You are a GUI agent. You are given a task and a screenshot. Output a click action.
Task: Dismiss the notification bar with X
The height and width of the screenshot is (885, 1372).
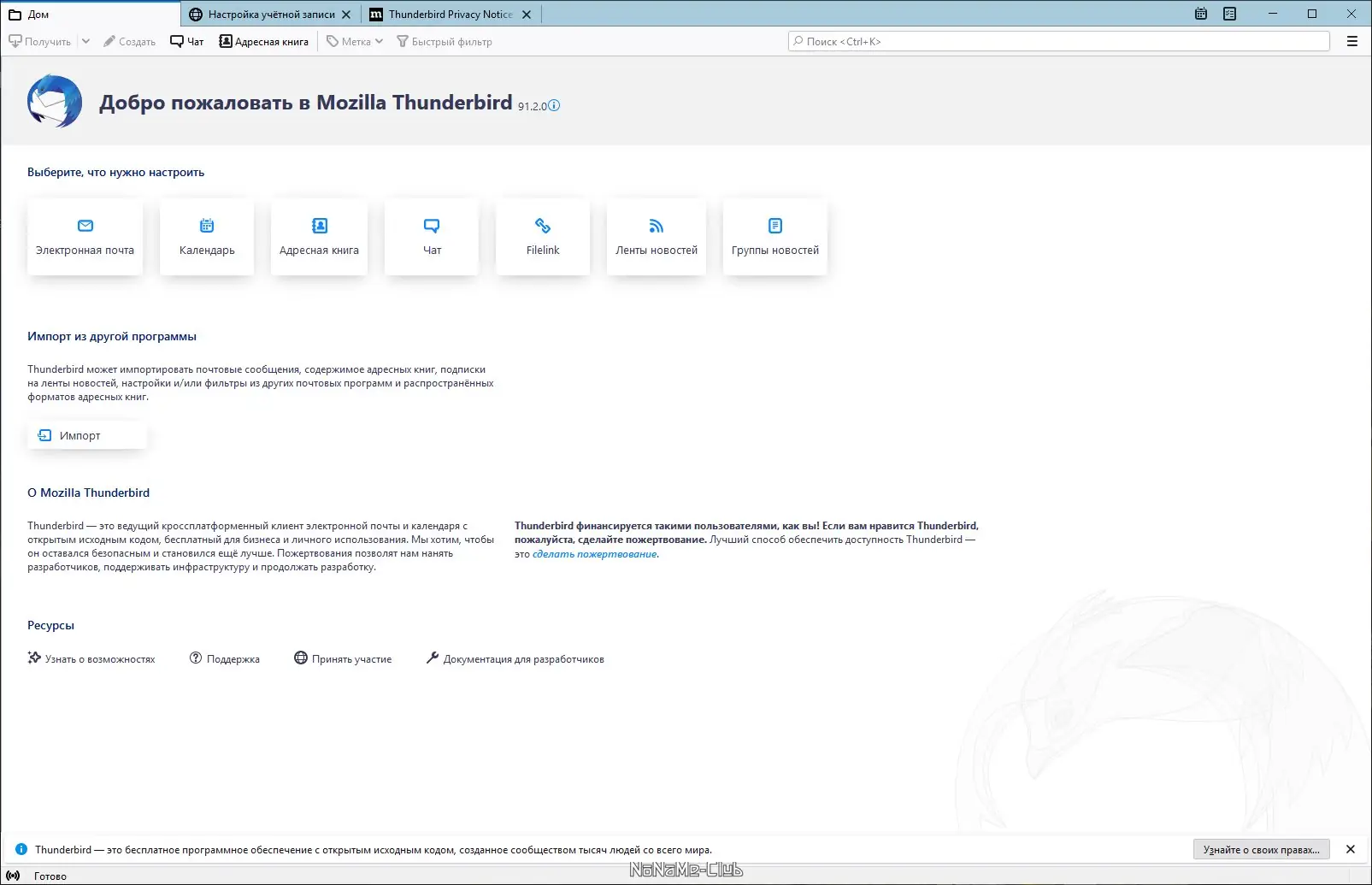coord(1351,849)
